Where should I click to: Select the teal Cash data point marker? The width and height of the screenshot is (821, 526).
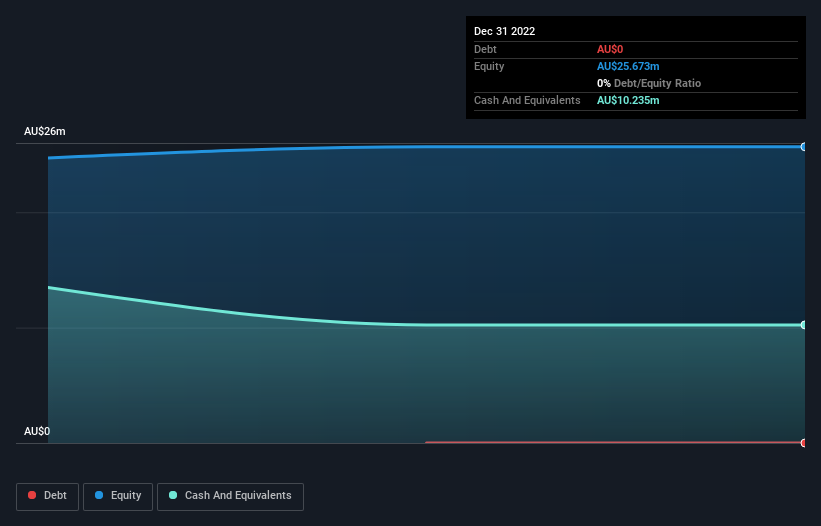point(804,325)
